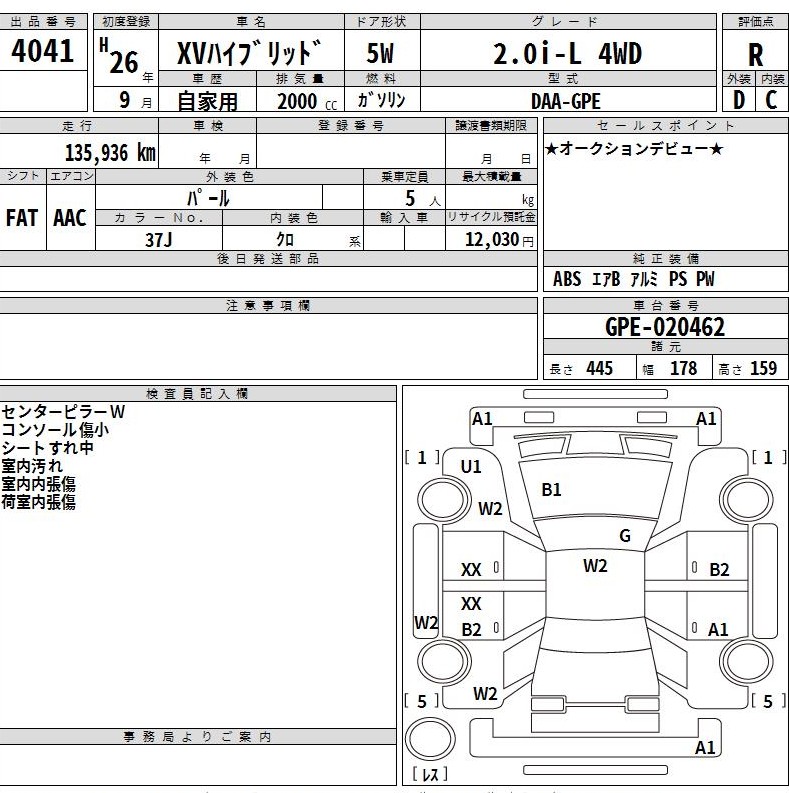Select the 評価点 header label
789x793 pixels.
[756, 22]
